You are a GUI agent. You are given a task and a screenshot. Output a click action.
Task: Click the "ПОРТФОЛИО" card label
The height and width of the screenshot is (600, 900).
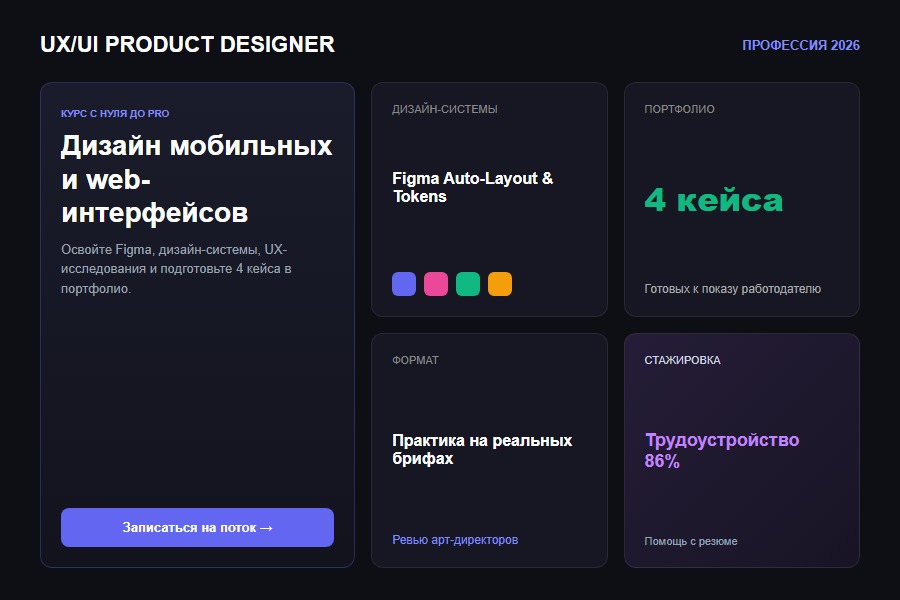[680, 109]
